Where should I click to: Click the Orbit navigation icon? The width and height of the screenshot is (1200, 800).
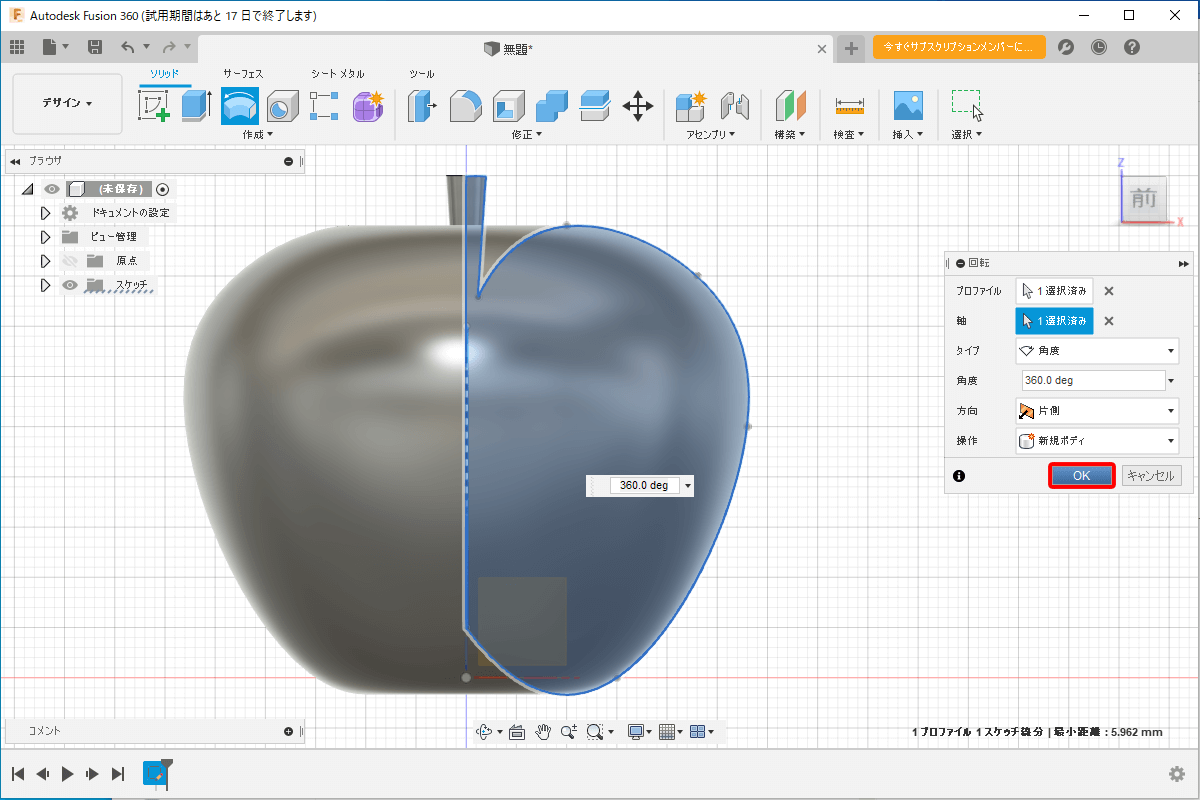click(x=485, y=732)
